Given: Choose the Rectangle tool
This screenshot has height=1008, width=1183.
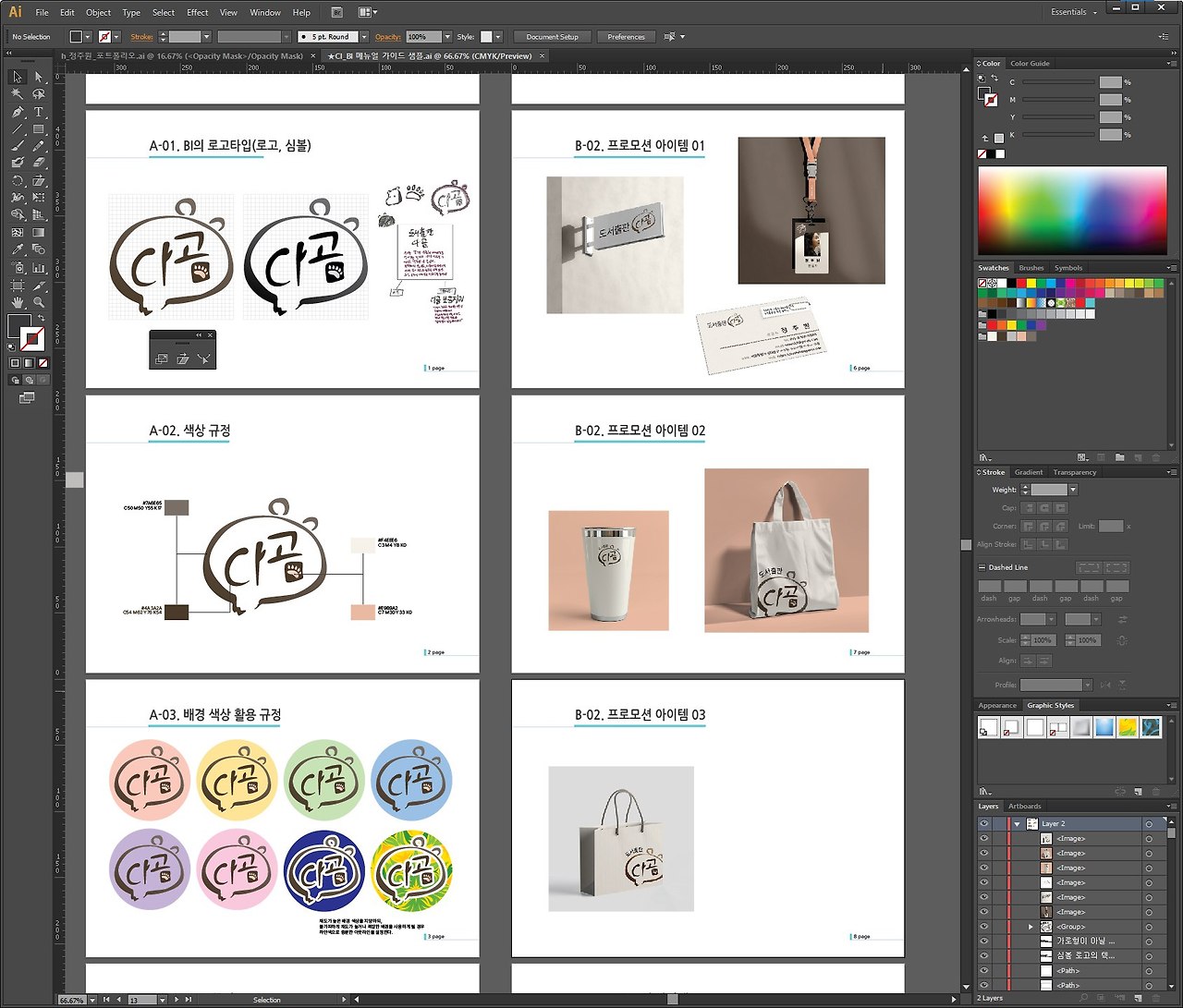Looking at the screenshot, I should 39,129.
